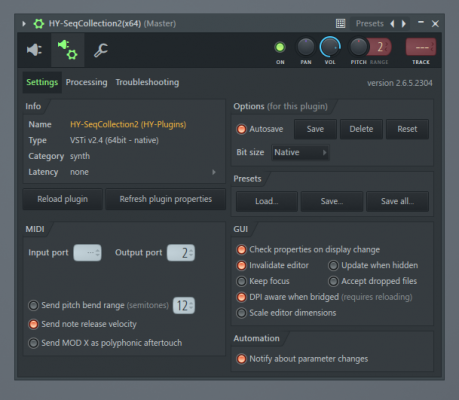
Task: Open the plugin menu arrow in title bar
Action: click(x=24, y=24)
